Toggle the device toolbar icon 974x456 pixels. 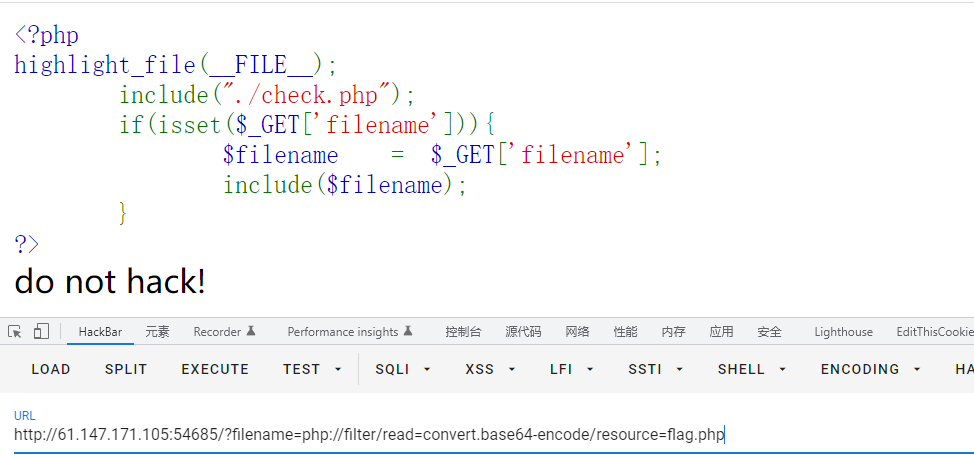coord(41,332)
